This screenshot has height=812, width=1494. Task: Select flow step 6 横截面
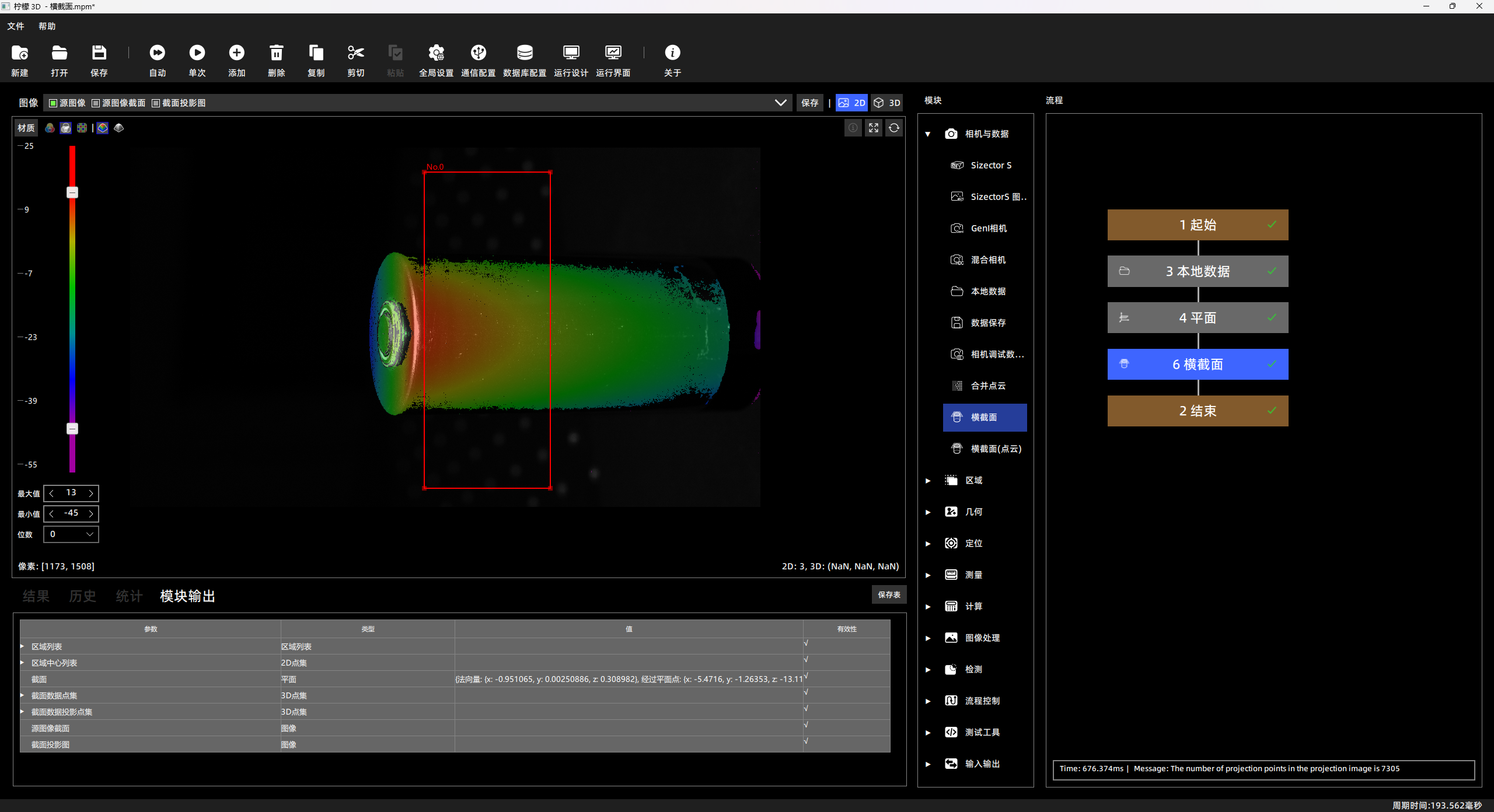click(1198, 365)
